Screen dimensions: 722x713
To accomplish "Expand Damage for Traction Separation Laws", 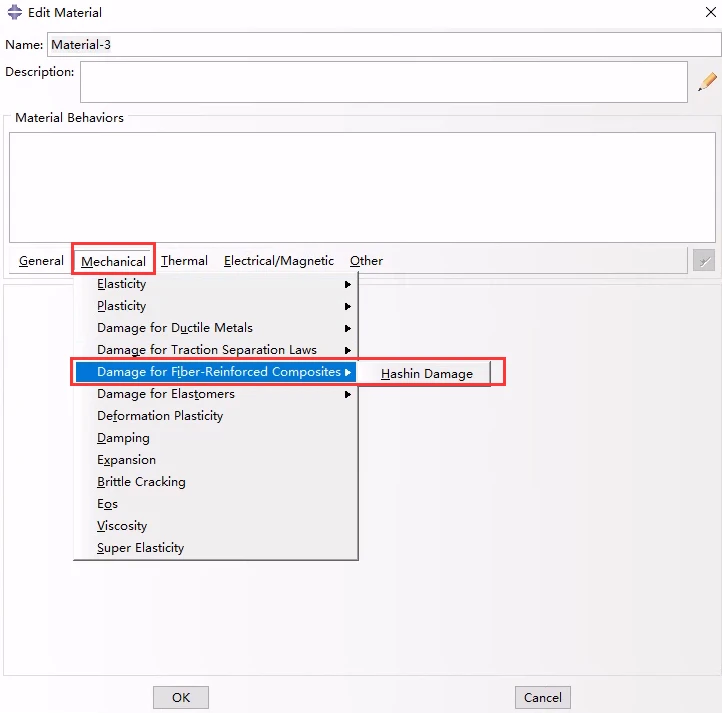I will (216, 350).
